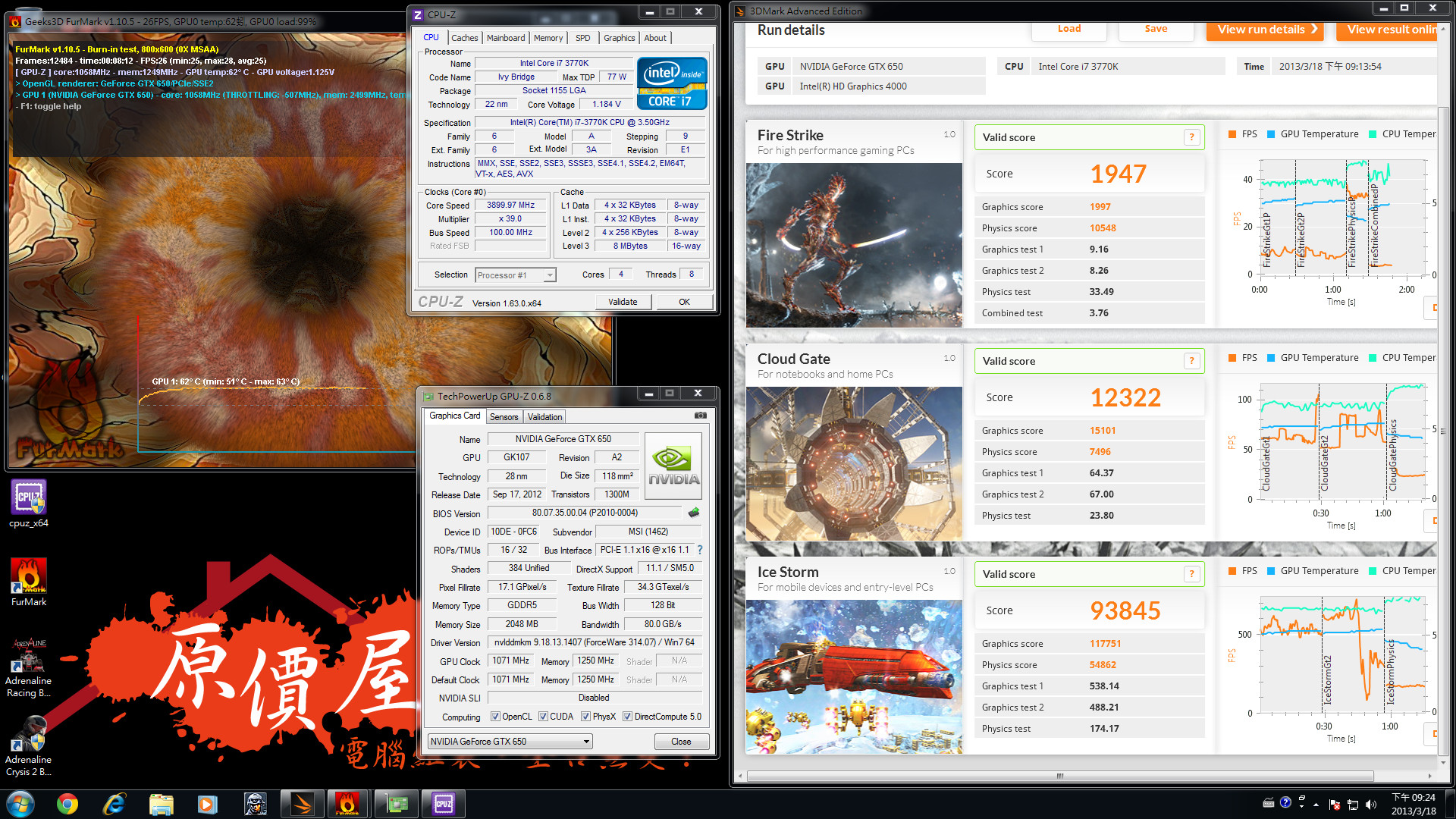The height and width of the screenshot is (819, 1456).
Task: Click OK in the CPU-Z window
Action: (x=684, y=302)
